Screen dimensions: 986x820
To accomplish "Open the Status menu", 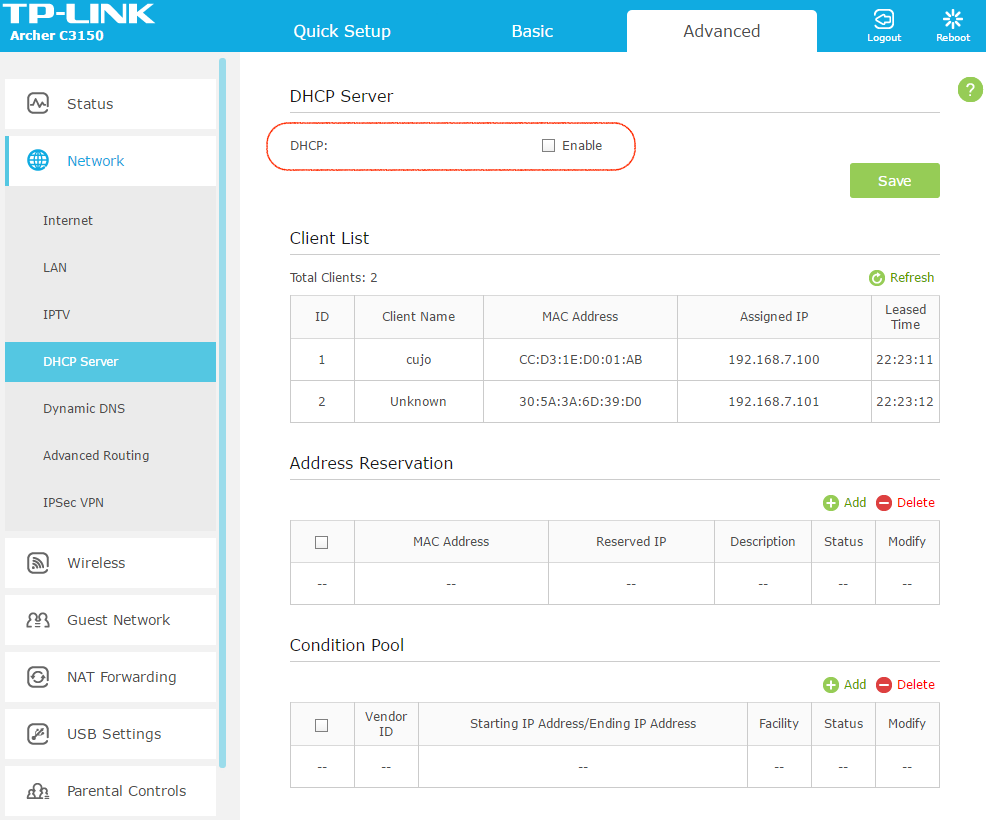I will pos(110,104).
